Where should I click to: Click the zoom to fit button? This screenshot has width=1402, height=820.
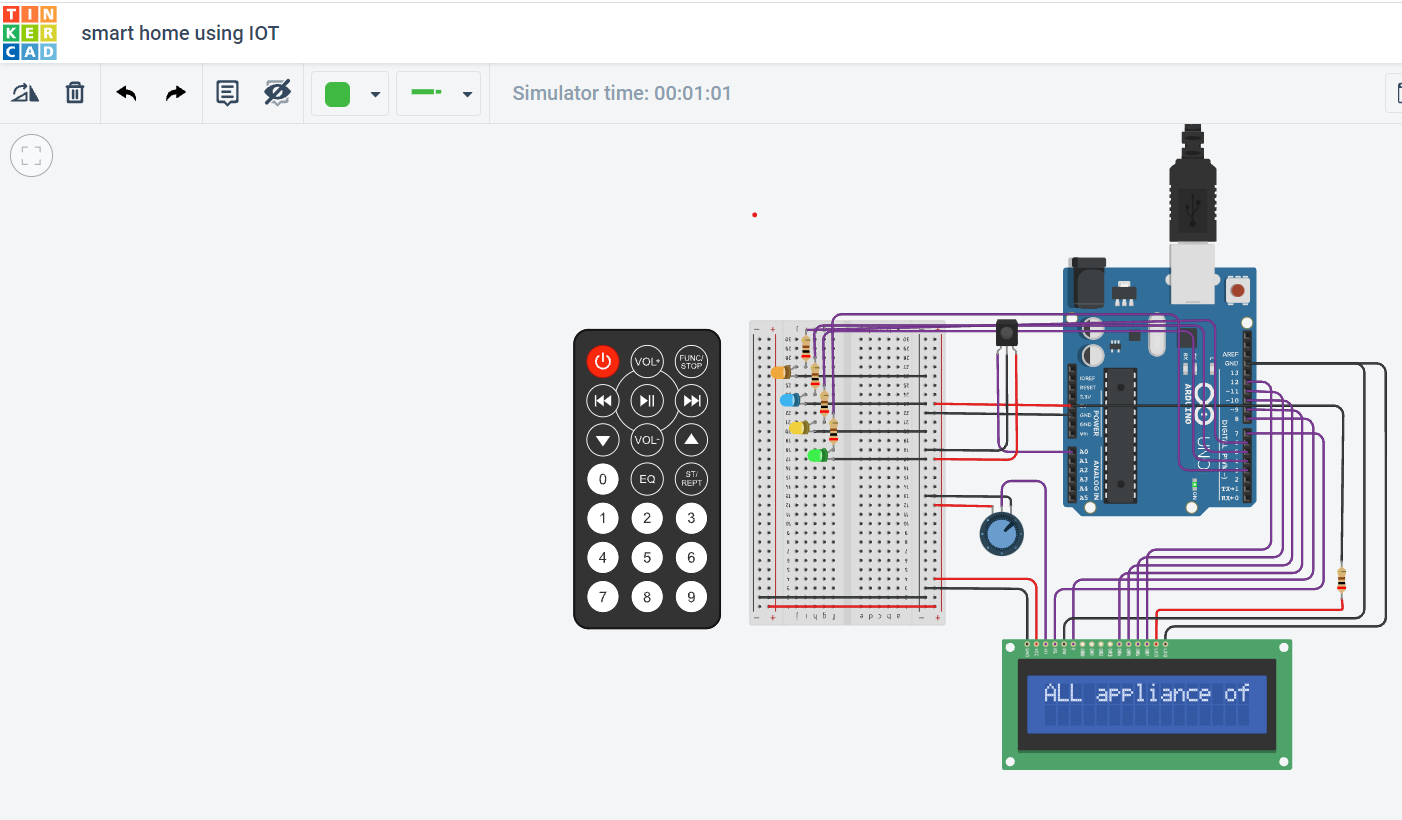click(31, 155)
